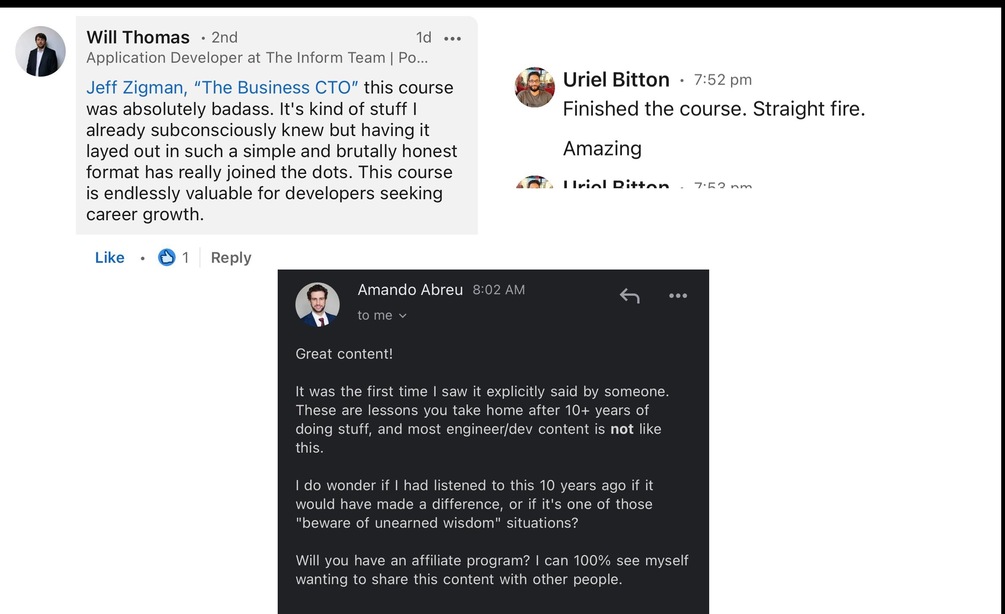Click the email reply arrow icon
1005x614 pixels.
pyautogui.click(x=629, y=296)
